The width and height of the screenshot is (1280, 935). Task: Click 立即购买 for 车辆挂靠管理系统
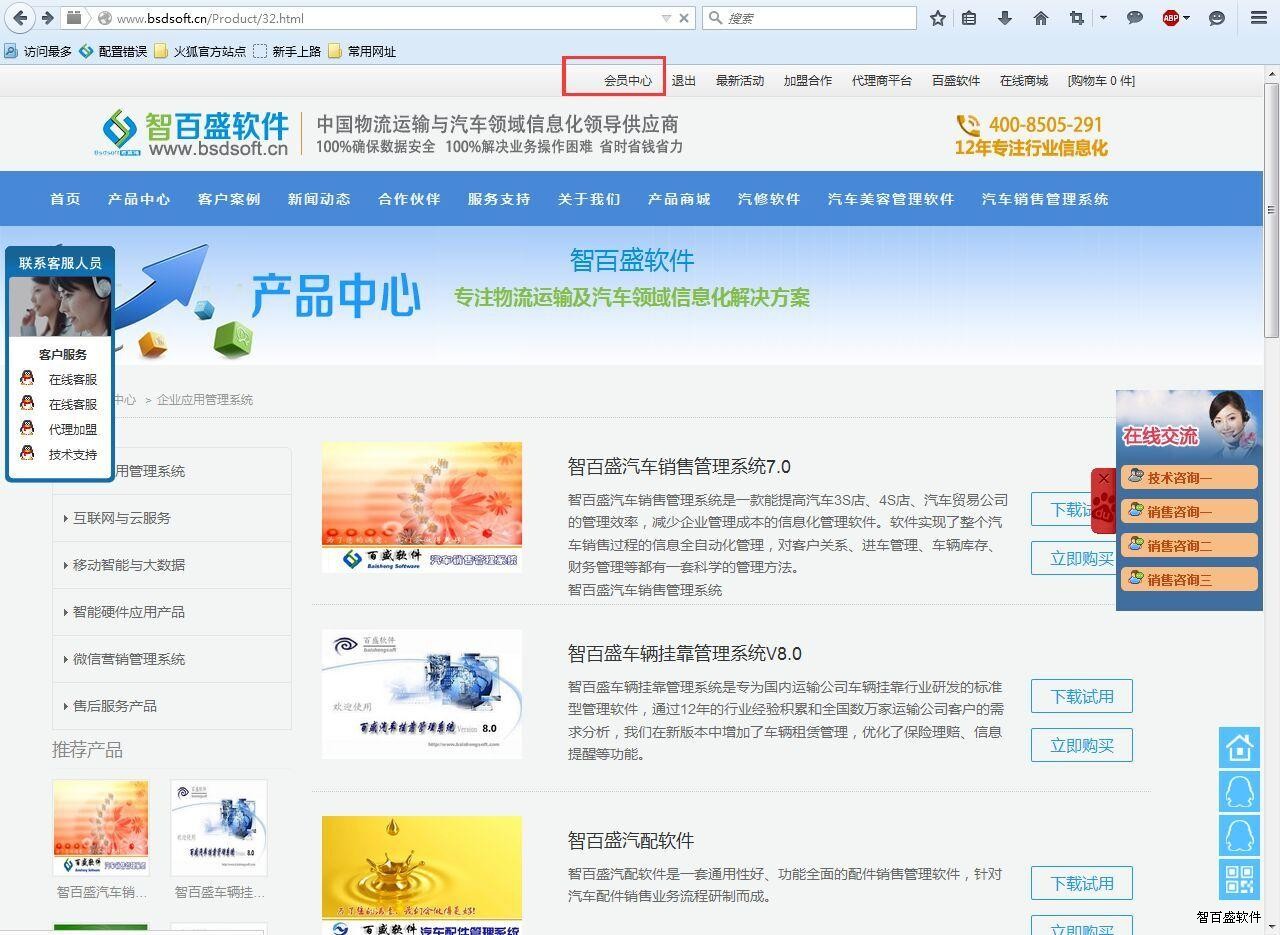(1082, 745)
